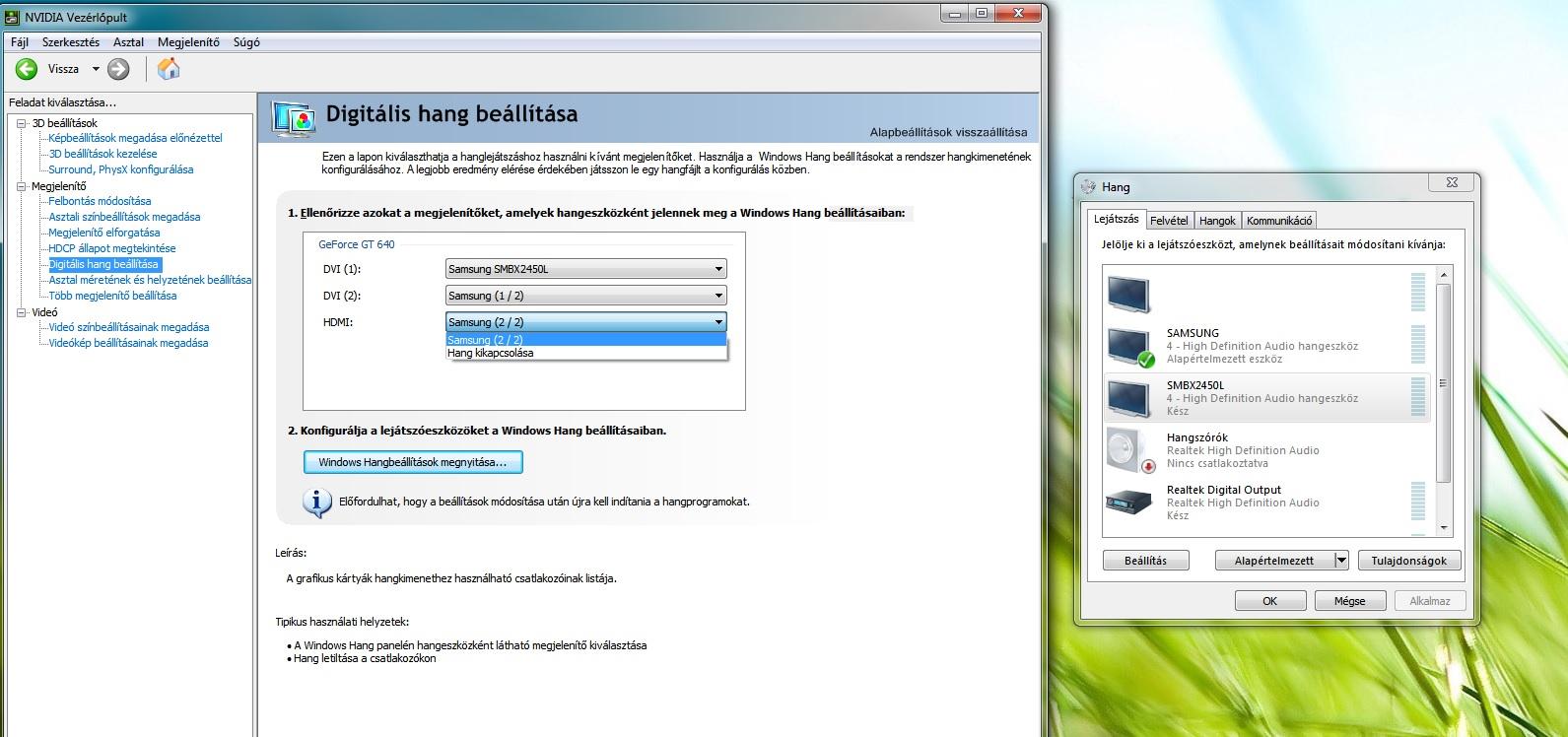This screenshot has width=1568, height=737.
Task: Open the Szerkesztés menu
Action: coord(71,42)
